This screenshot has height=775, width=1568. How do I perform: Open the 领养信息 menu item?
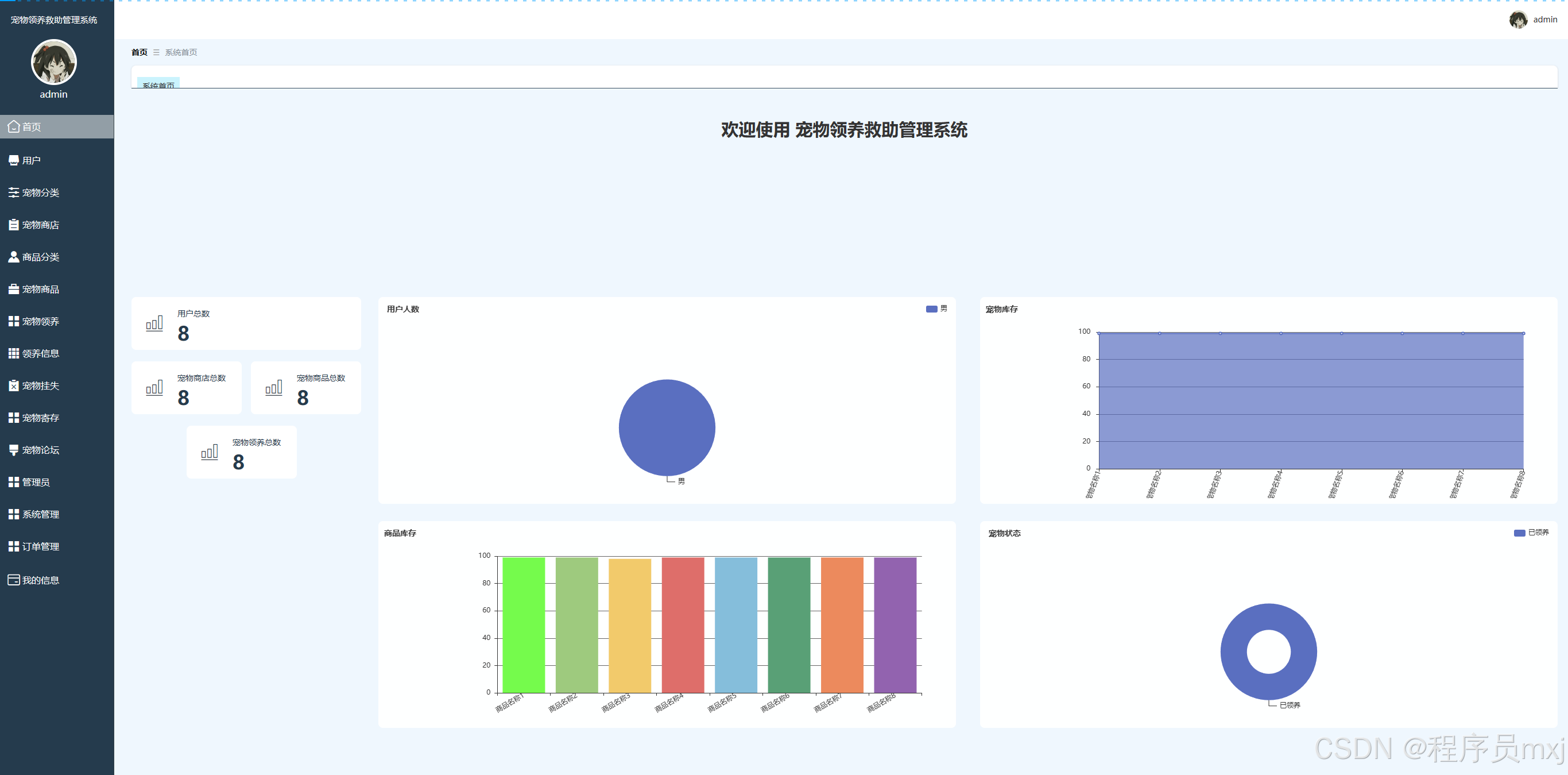coord(40,354)
